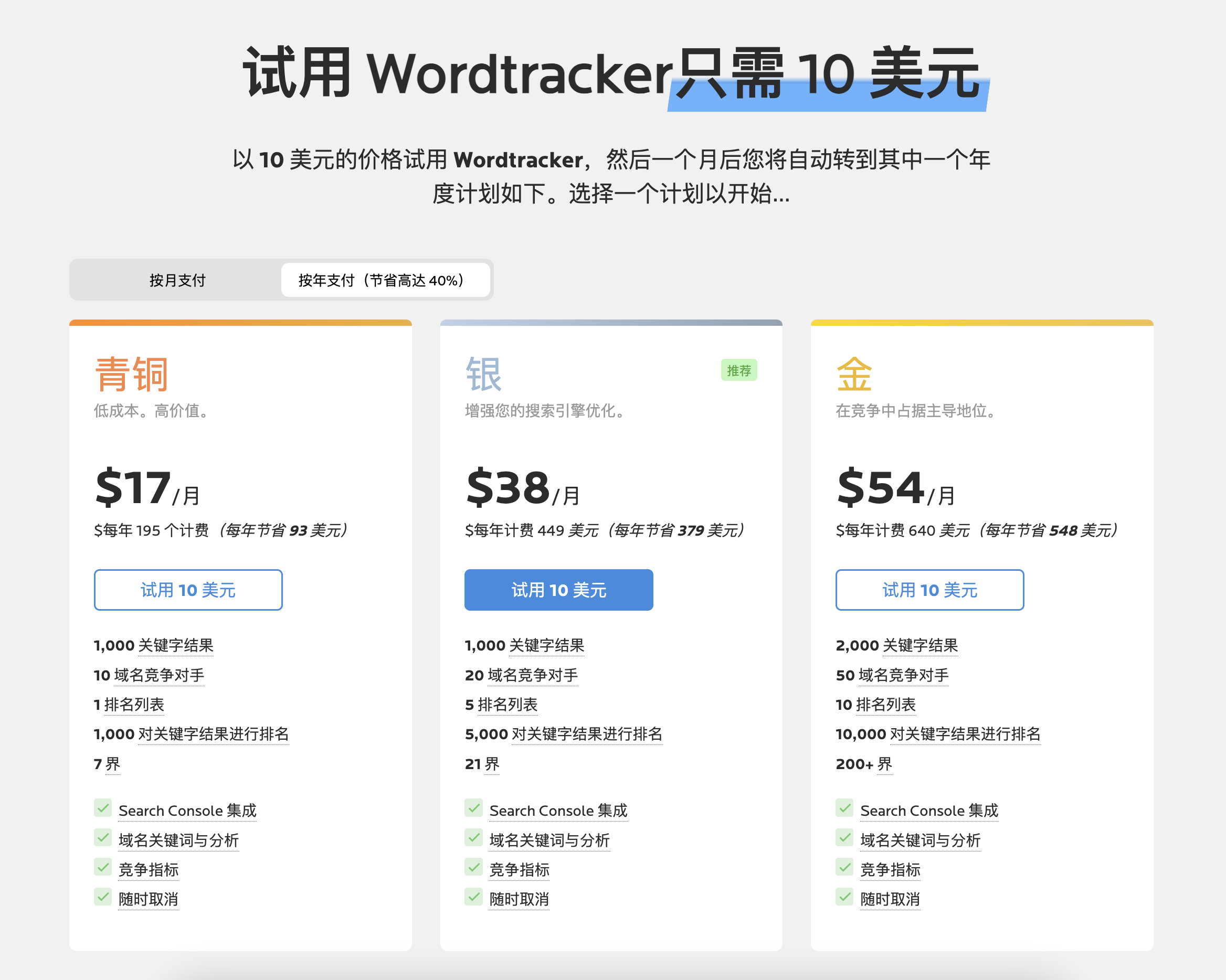Click Search Console 集成 text in 银 plan
The width and height of the screenshot is (1226, 980).
[x=558, y=810]
